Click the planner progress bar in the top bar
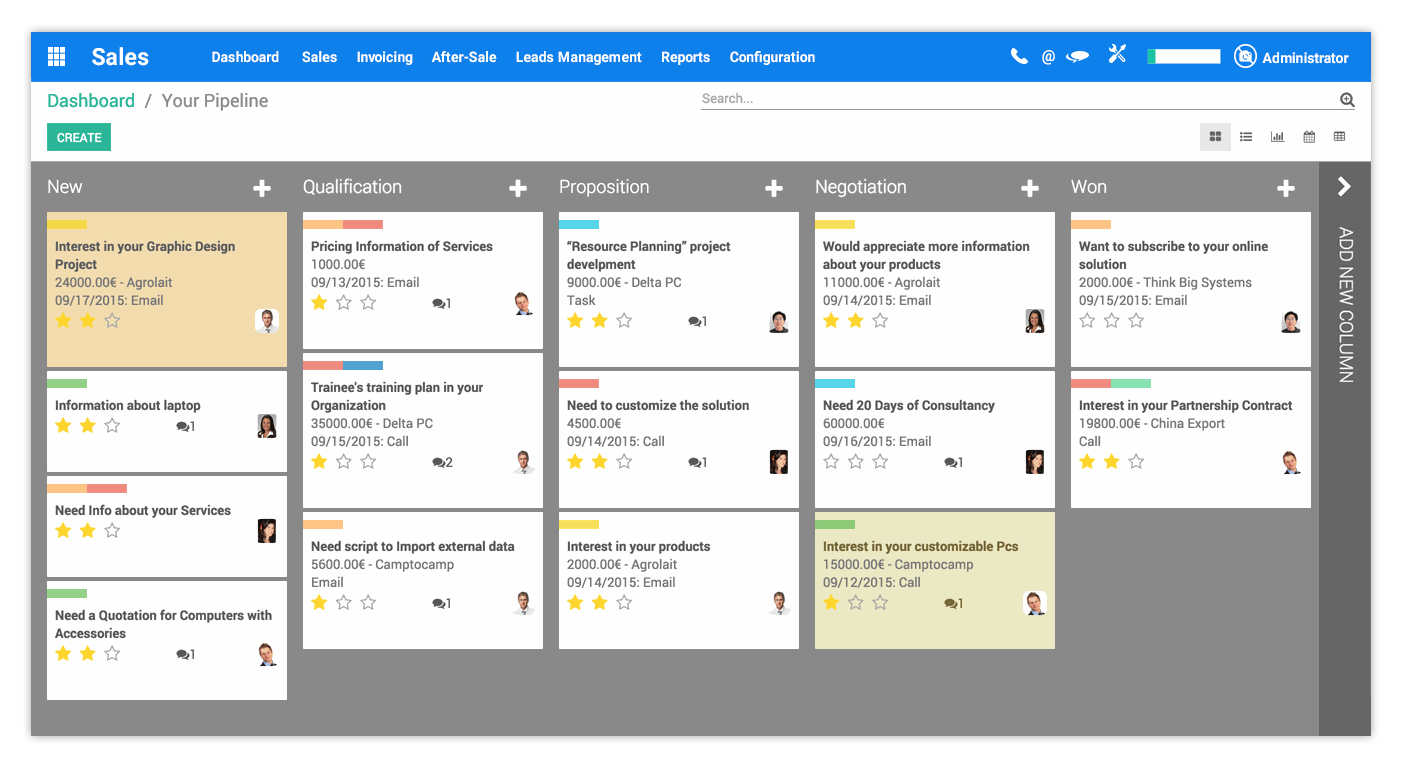1402x768 pixels. (x=1184, y=56)
